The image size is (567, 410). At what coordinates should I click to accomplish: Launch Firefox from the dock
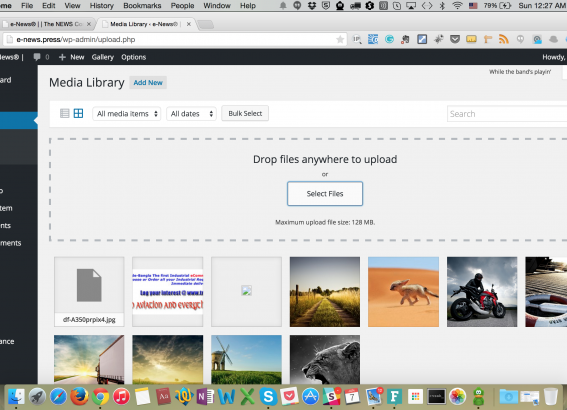pyautogui.click(x=79, y=397)
